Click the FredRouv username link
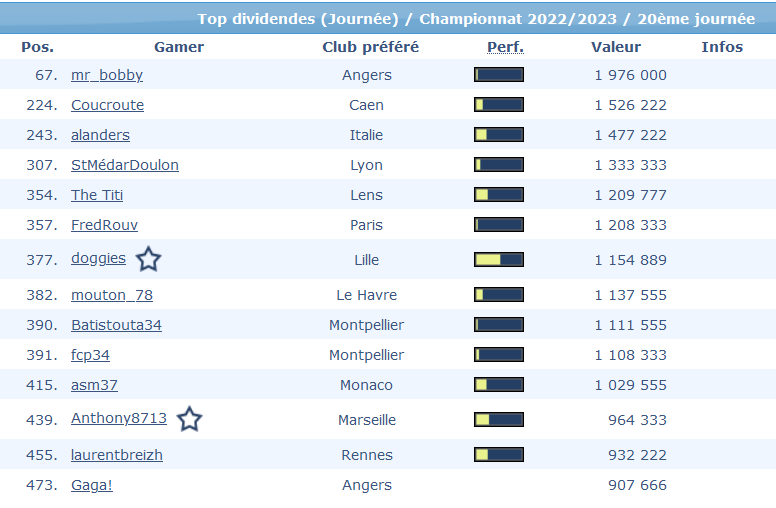Image resolution: width=776 pixels, height=508 pixels. click(104, 225)
